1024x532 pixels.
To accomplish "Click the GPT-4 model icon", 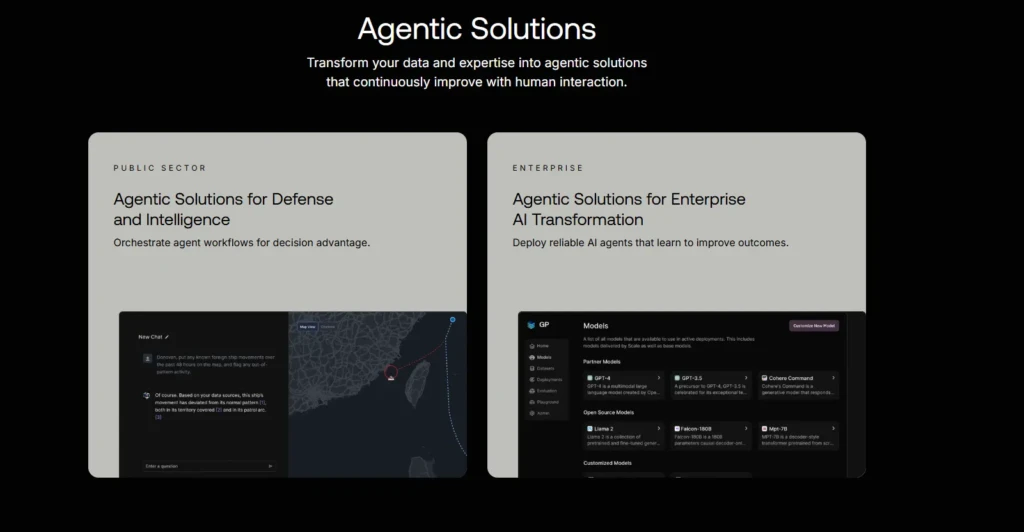I will coord(590,378).
